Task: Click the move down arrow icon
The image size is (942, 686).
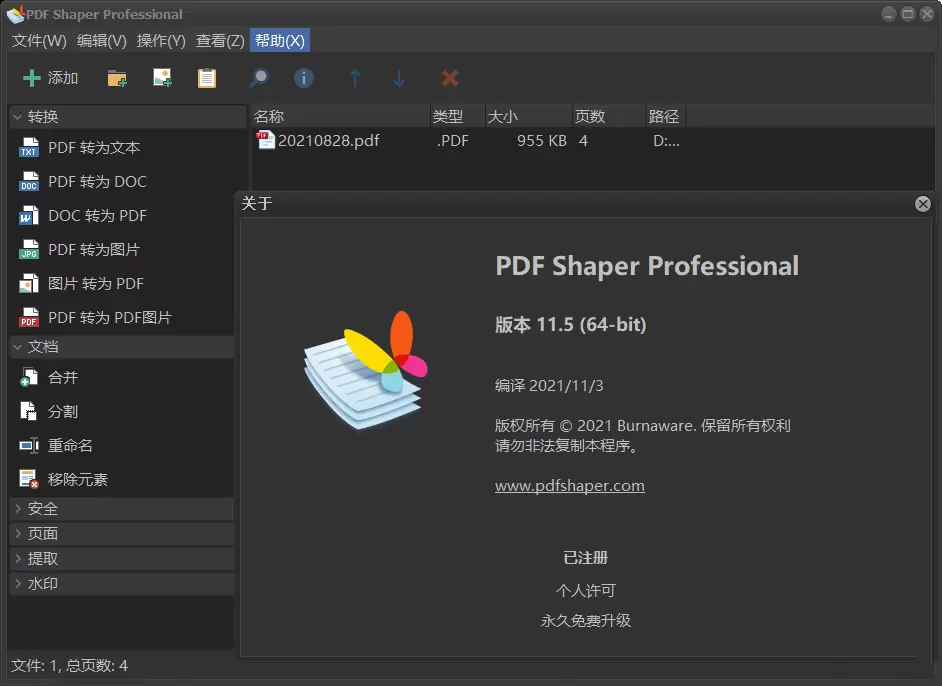Action: point(399,78)
